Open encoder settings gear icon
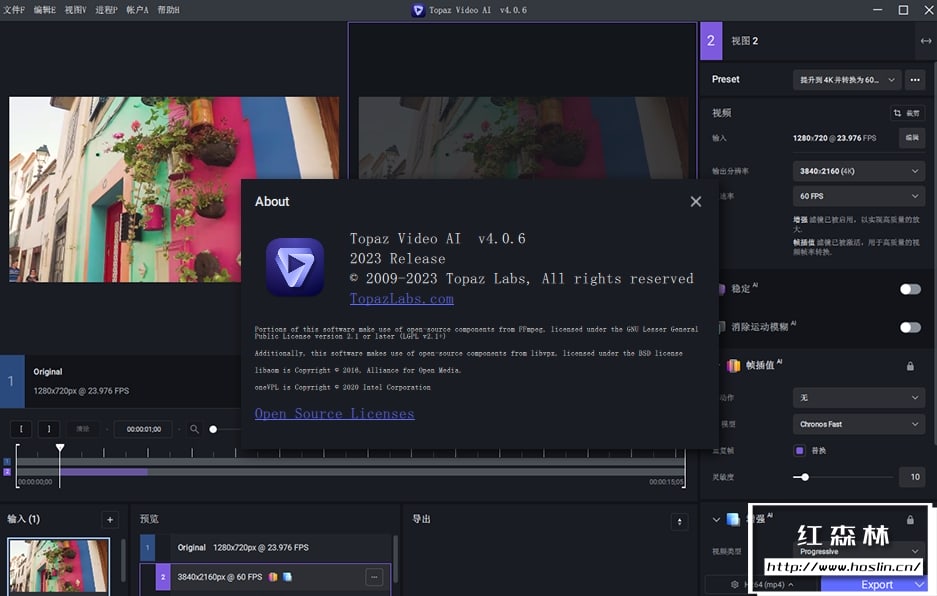Viewport: 937px width, 596px height. 734,585
